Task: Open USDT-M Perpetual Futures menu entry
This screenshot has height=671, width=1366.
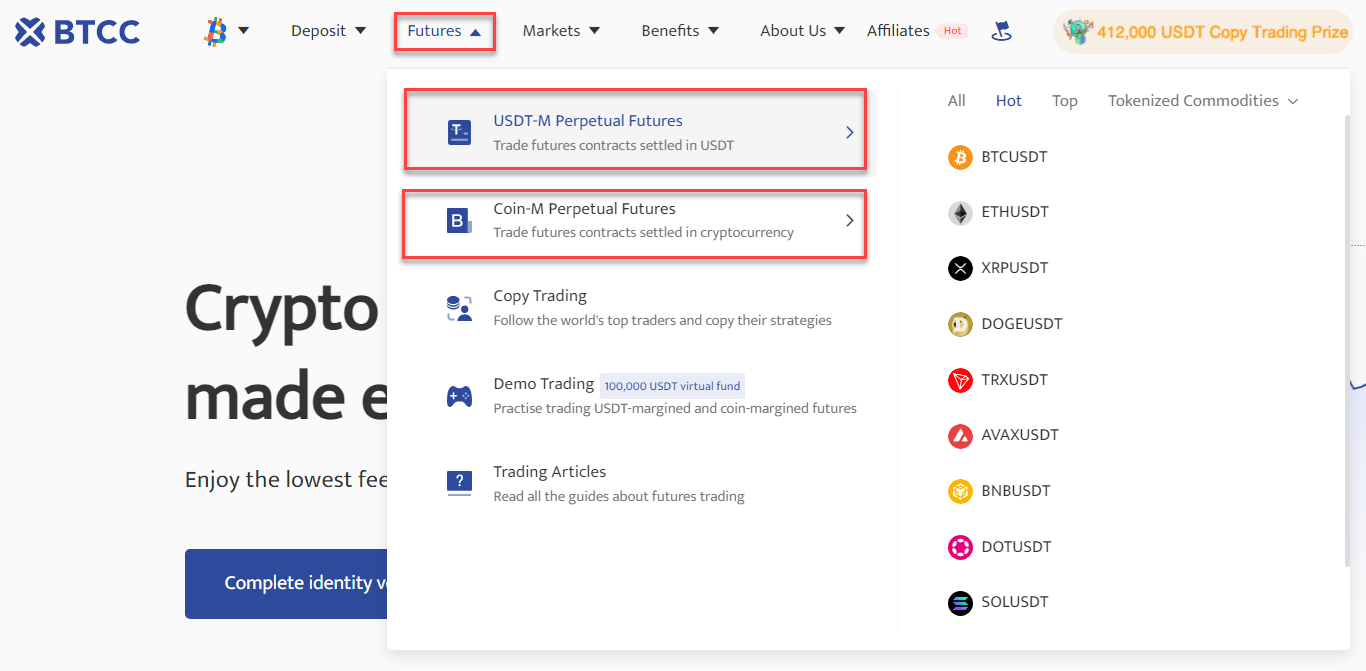Action: (635, 130)
